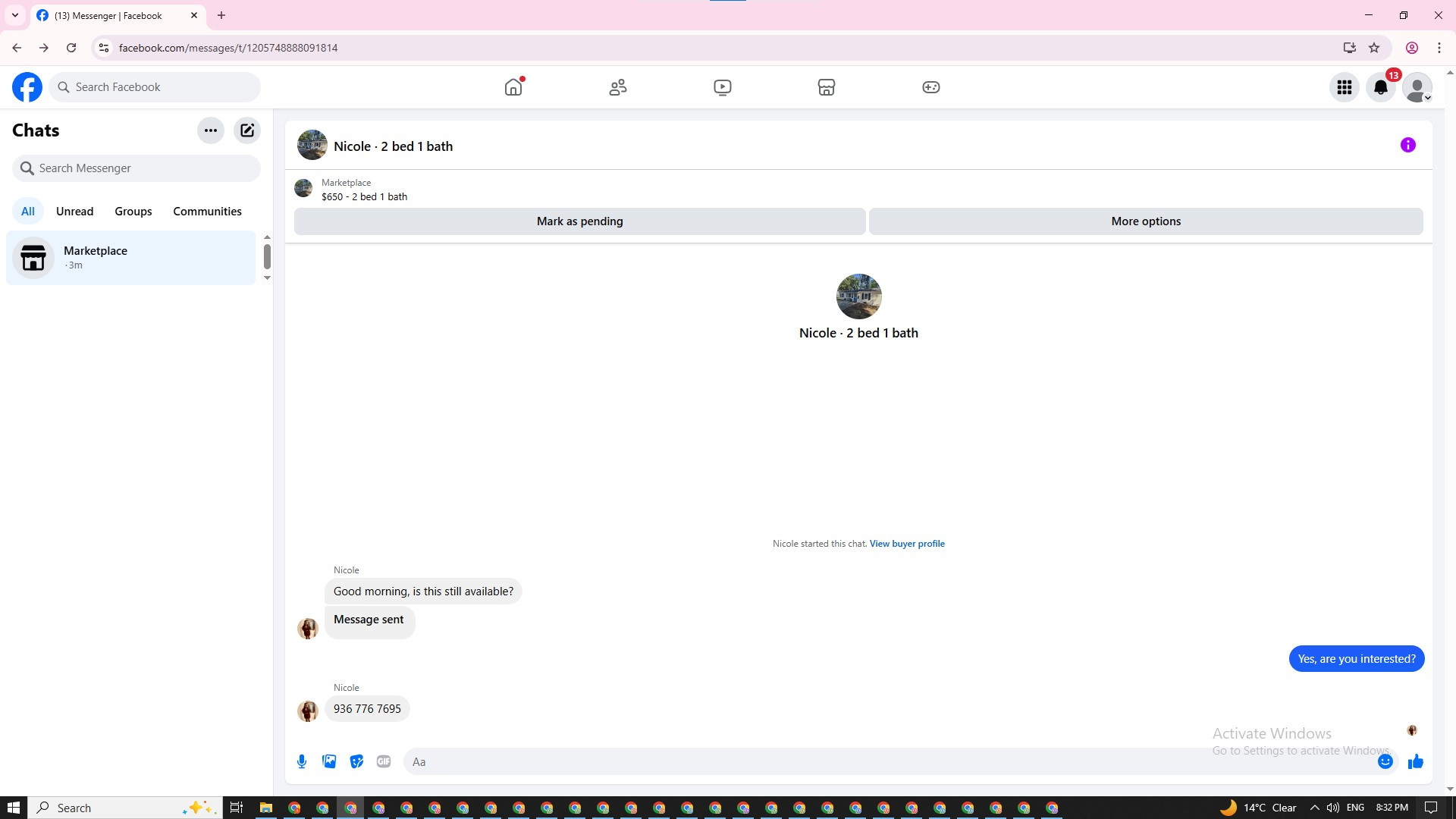Show hidden icons in Windows system tray

pos(1314,808)
